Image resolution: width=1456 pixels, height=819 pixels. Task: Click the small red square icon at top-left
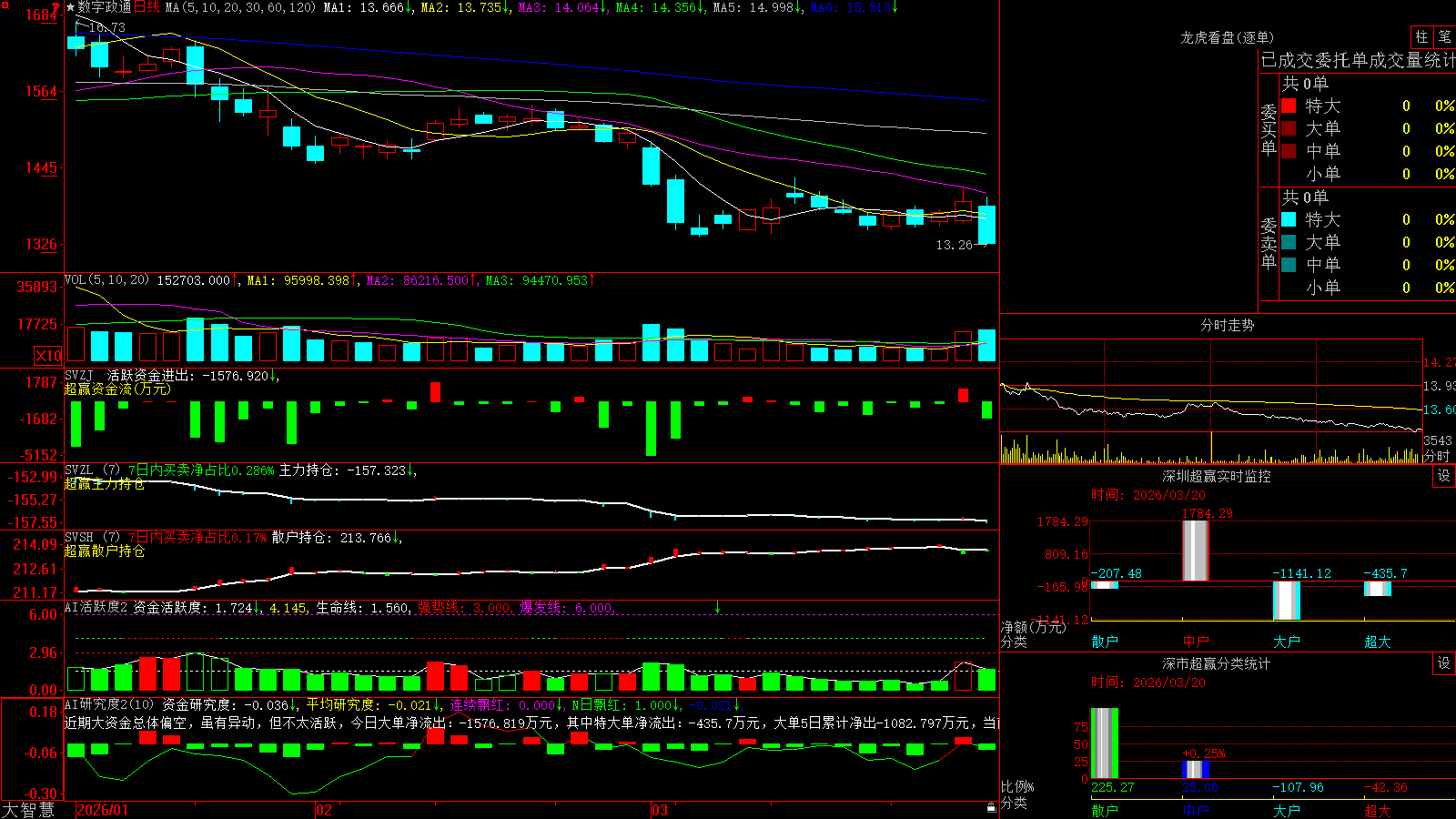tap(4, 4)
